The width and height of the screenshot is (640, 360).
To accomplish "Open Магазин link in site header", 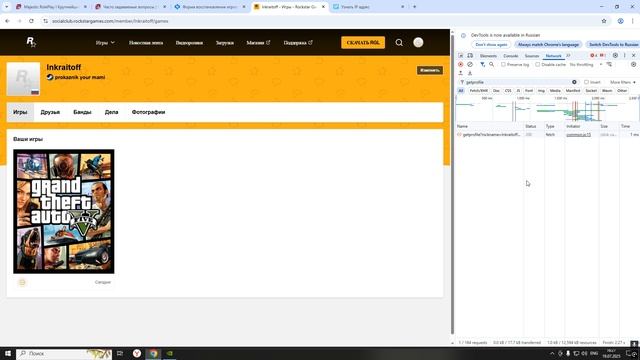I will 258,42.
